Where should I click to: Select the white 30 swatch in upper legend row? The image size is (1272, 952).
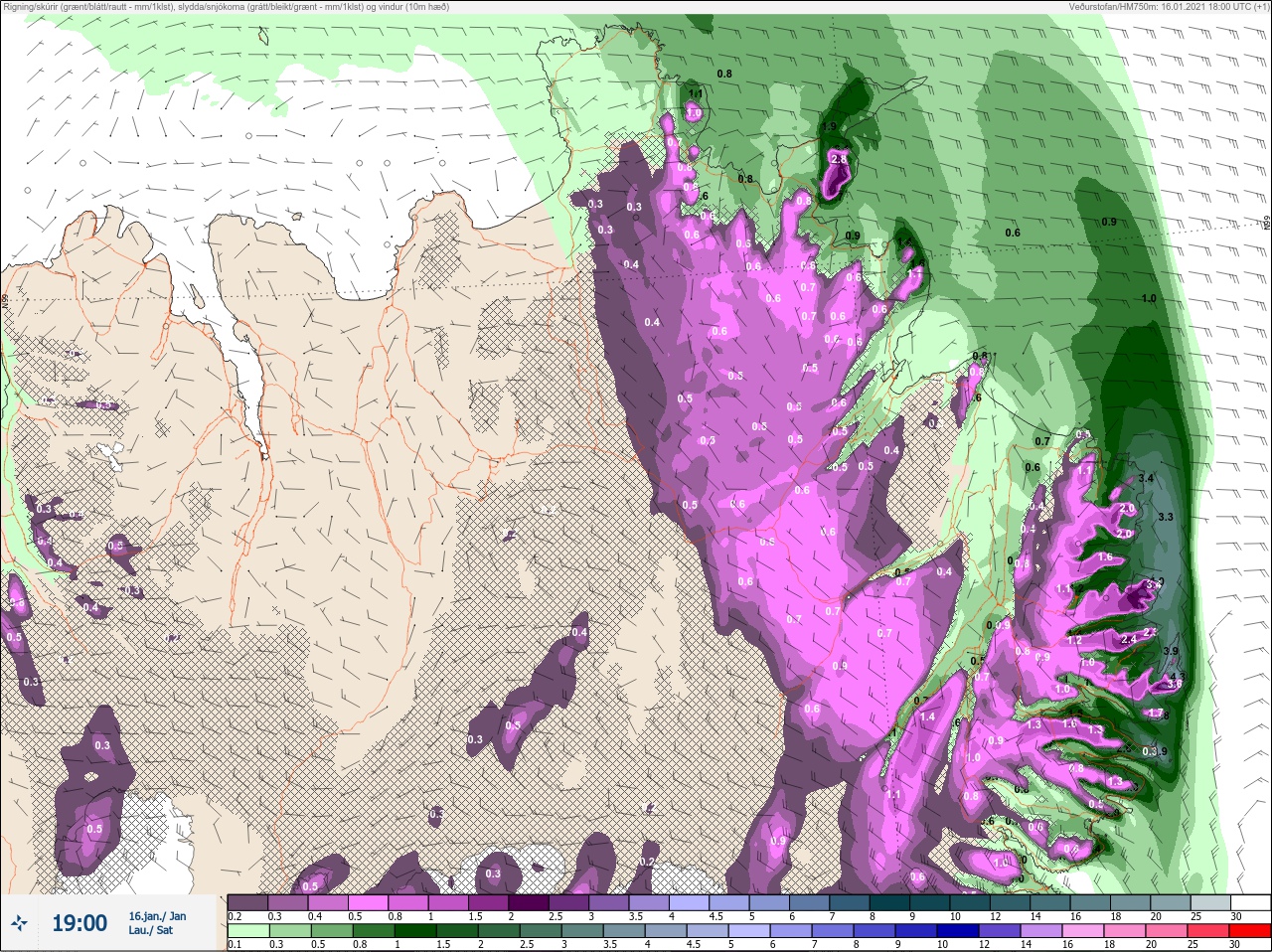(1249, 902)
